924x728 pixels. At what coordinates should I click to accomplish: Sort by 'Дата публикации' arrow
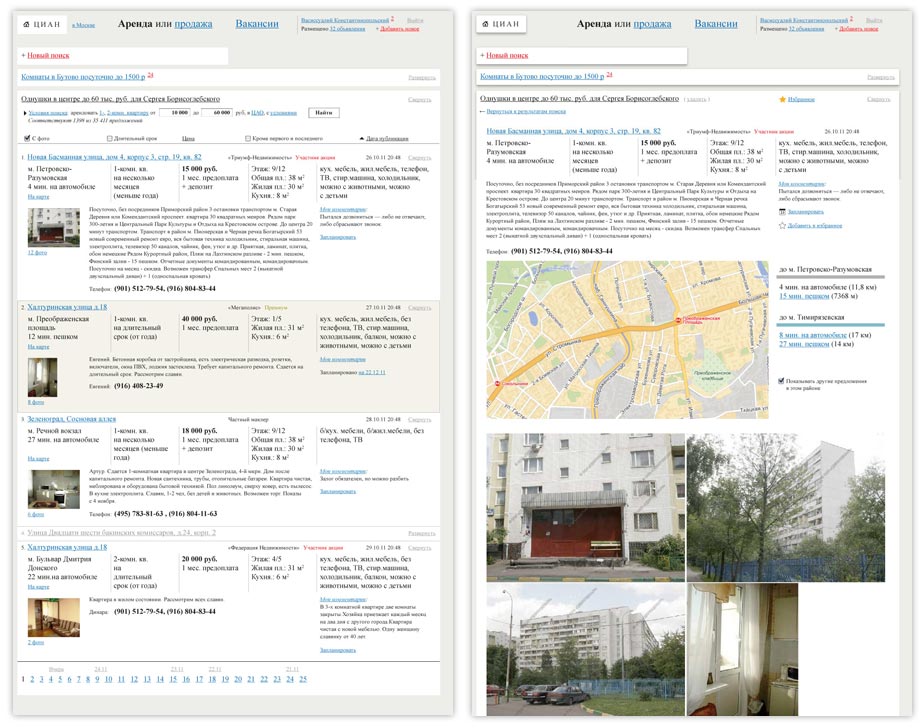tap(361, 138)
